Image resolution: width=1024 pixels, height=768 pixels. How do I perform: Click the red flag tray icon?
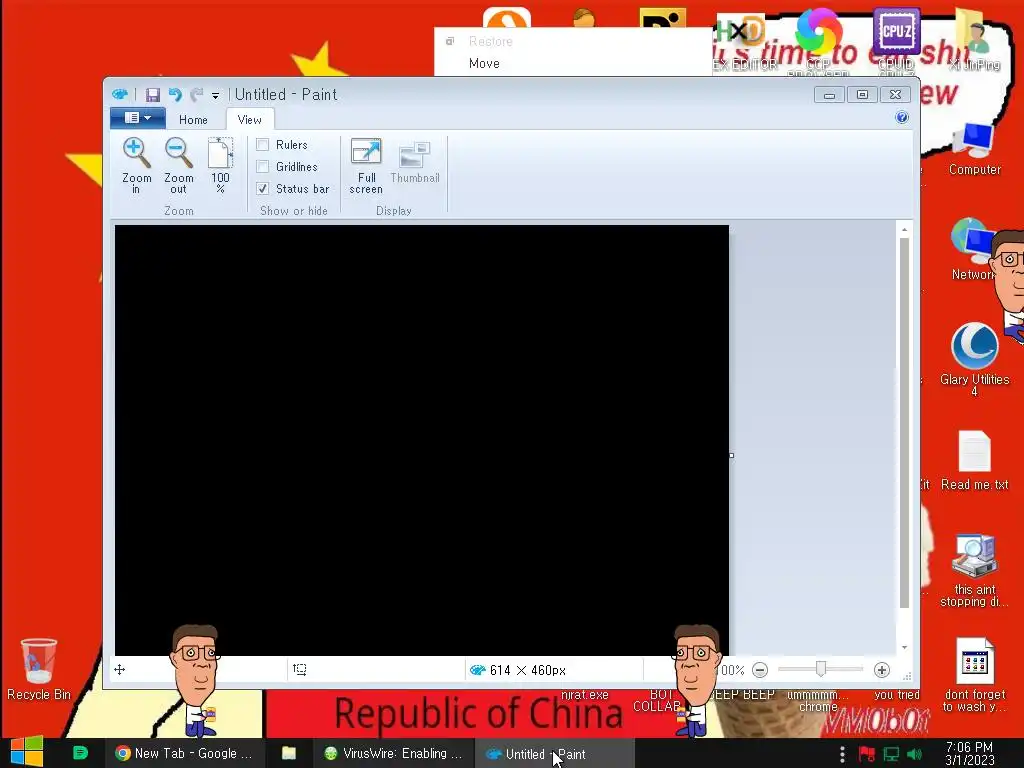click(867, 755)
